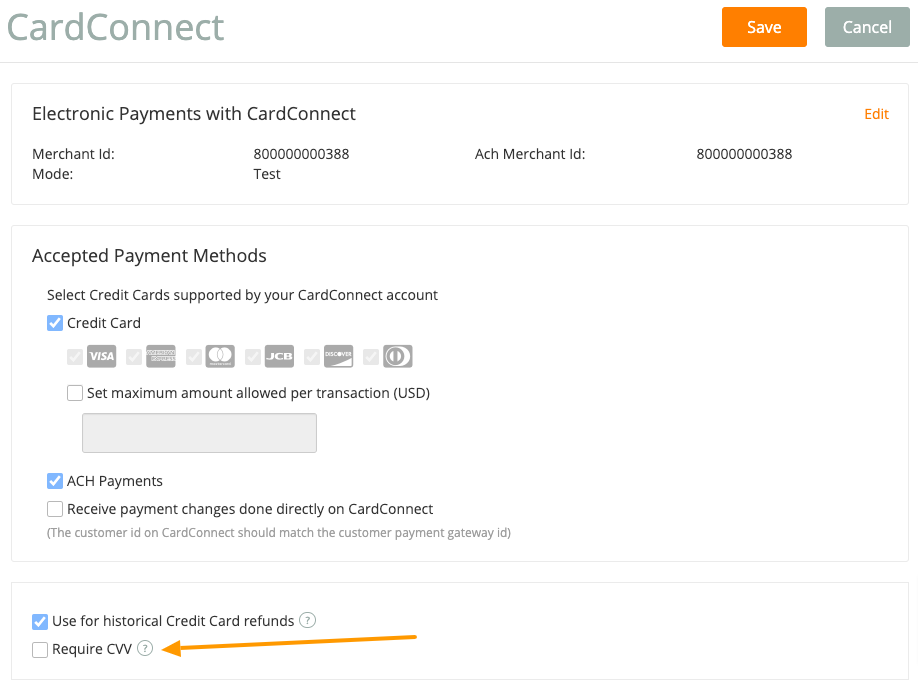Click the Visa card icon

click(101, 356)
